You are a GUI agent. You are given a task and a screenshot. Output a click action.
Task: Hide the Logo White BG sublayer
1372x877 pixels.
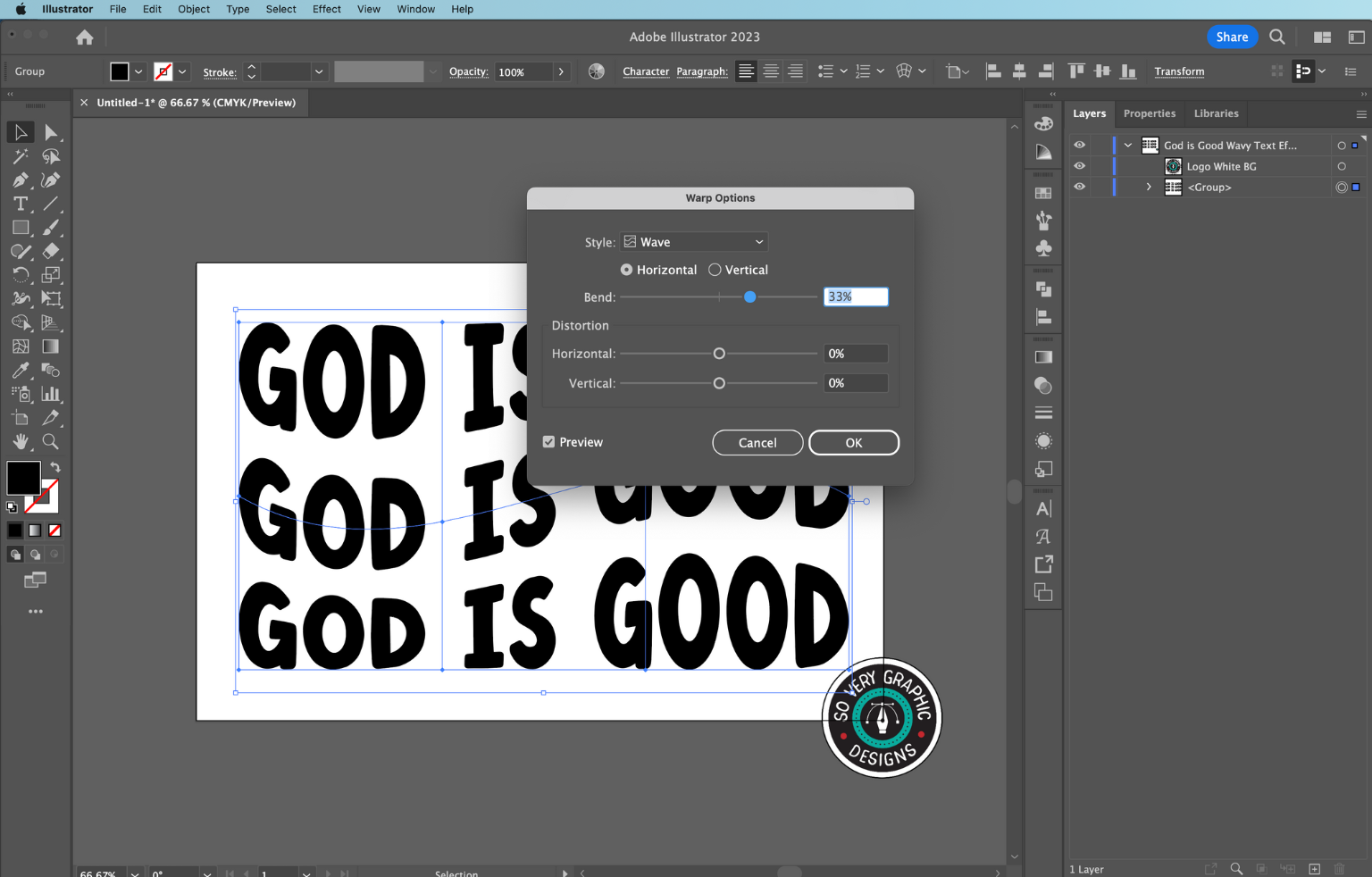point(1079,166)
